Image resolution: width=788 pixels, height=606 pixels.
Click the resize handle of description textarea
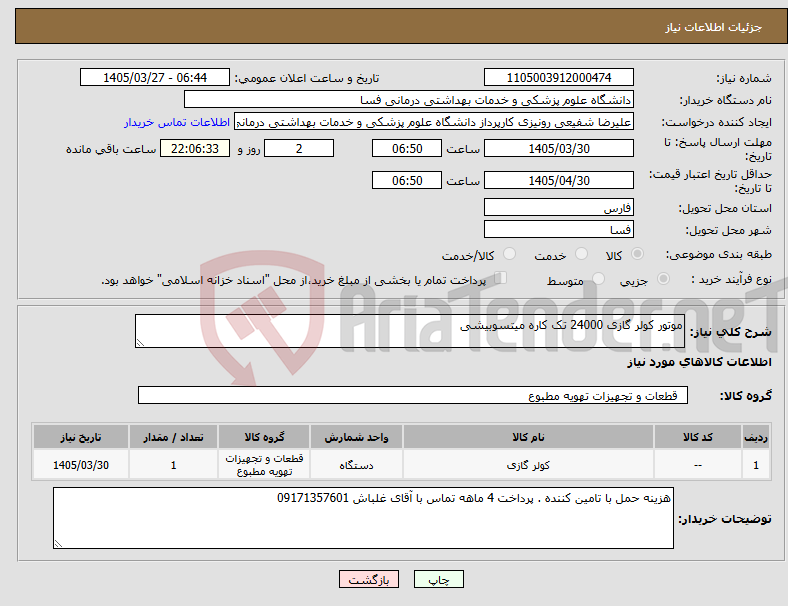click(140, 343)
